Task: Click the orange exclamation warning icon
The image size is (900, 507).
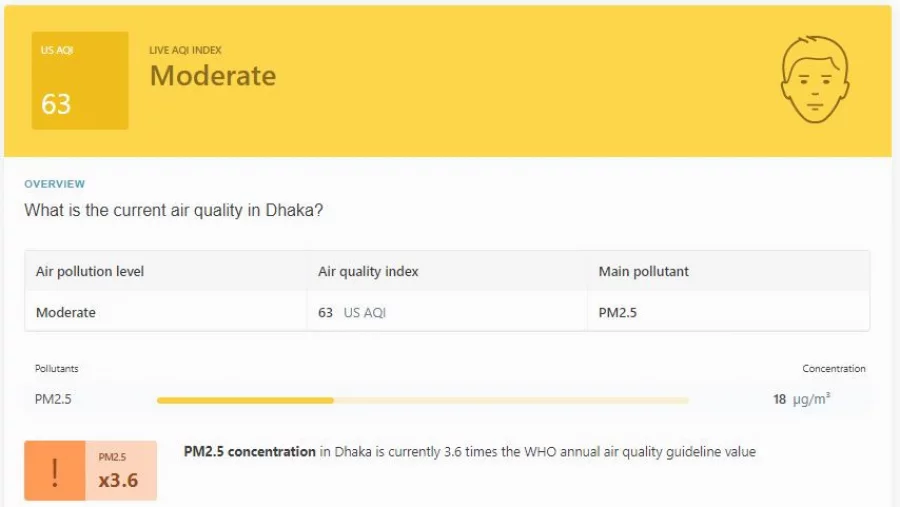Action: coord(55,471)
